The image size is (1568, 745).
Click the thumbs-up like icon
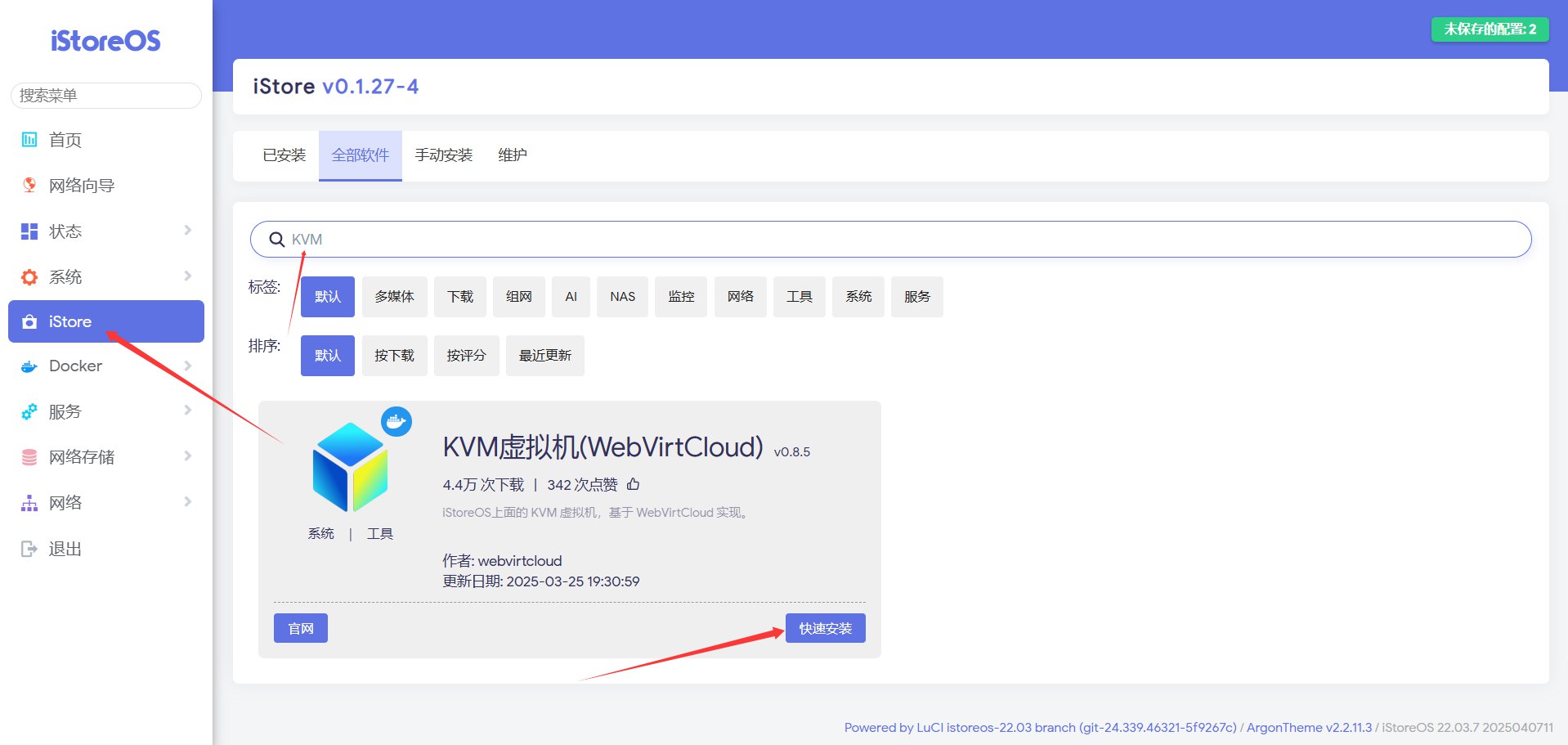click(633, 484)
